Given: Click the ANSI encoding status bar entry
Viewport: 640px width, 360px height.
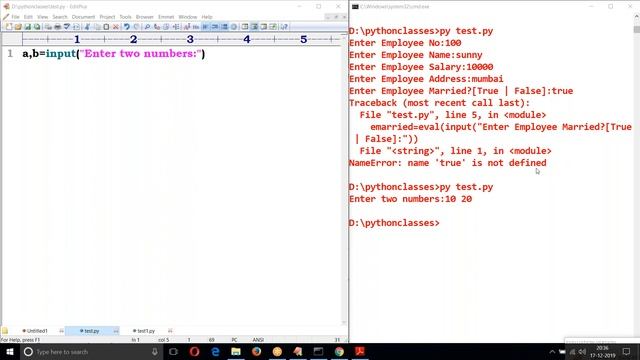Looking at the screenshot, I should point(258,340).
